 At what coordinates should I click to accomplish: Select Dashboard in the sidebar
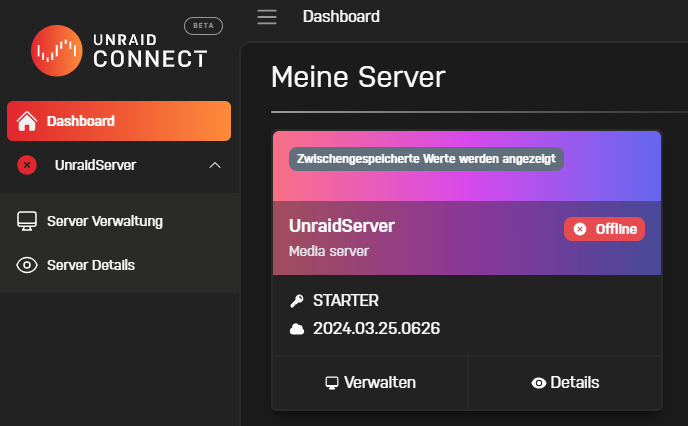coord(119,121)
